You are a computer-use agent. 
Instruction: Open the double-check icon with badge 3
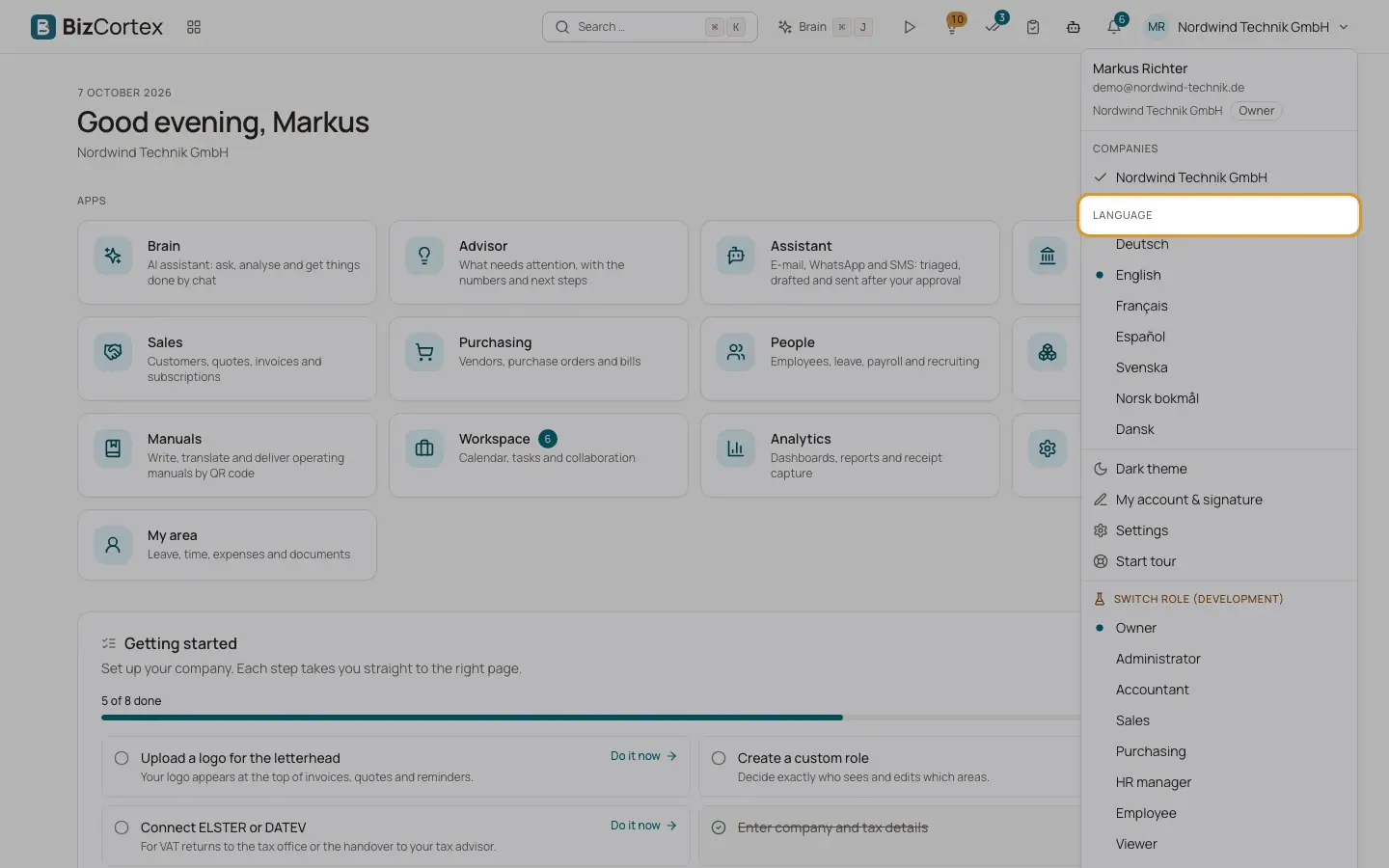993,27
